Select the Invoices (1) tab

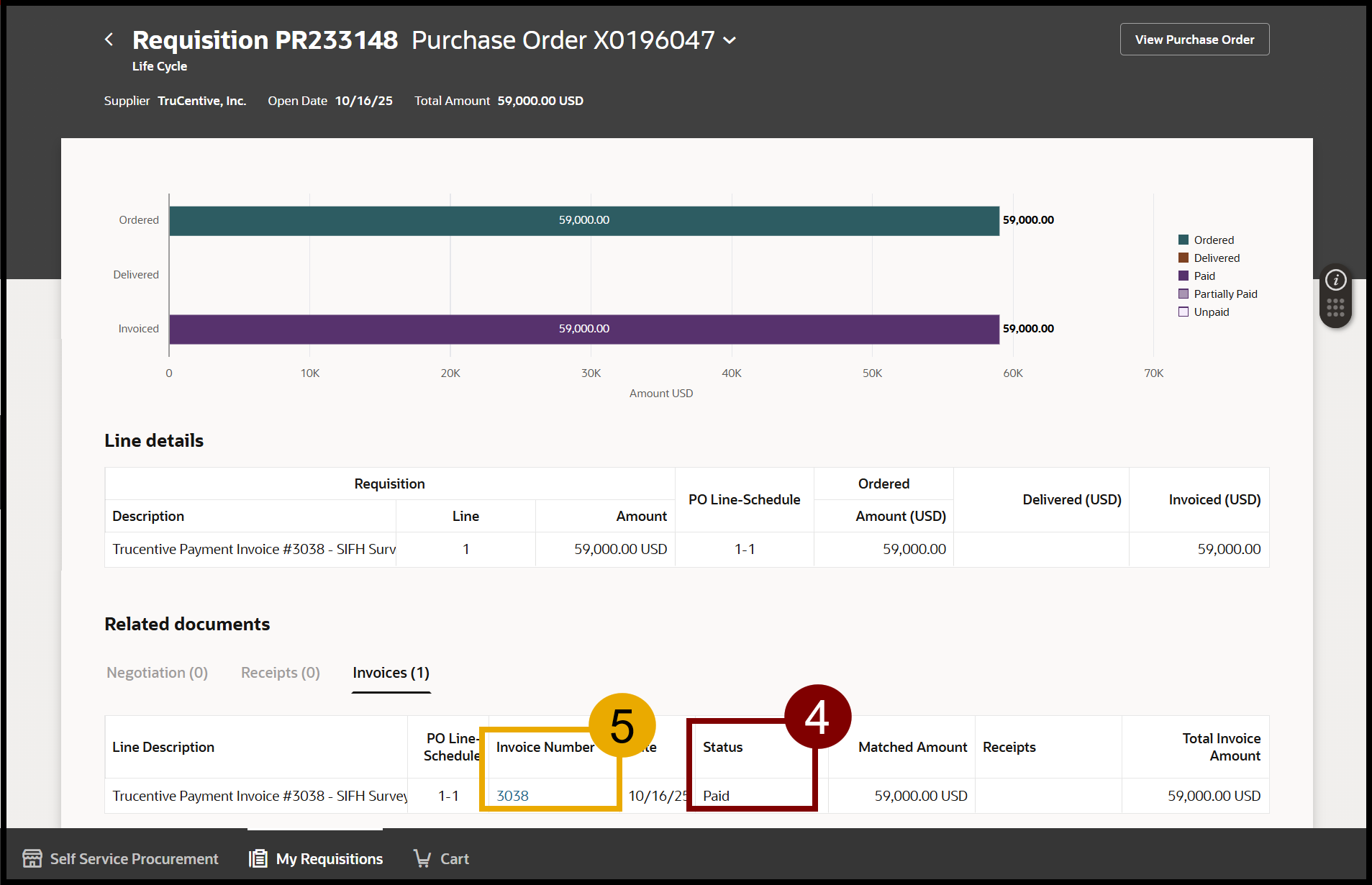tap(391, 673)
